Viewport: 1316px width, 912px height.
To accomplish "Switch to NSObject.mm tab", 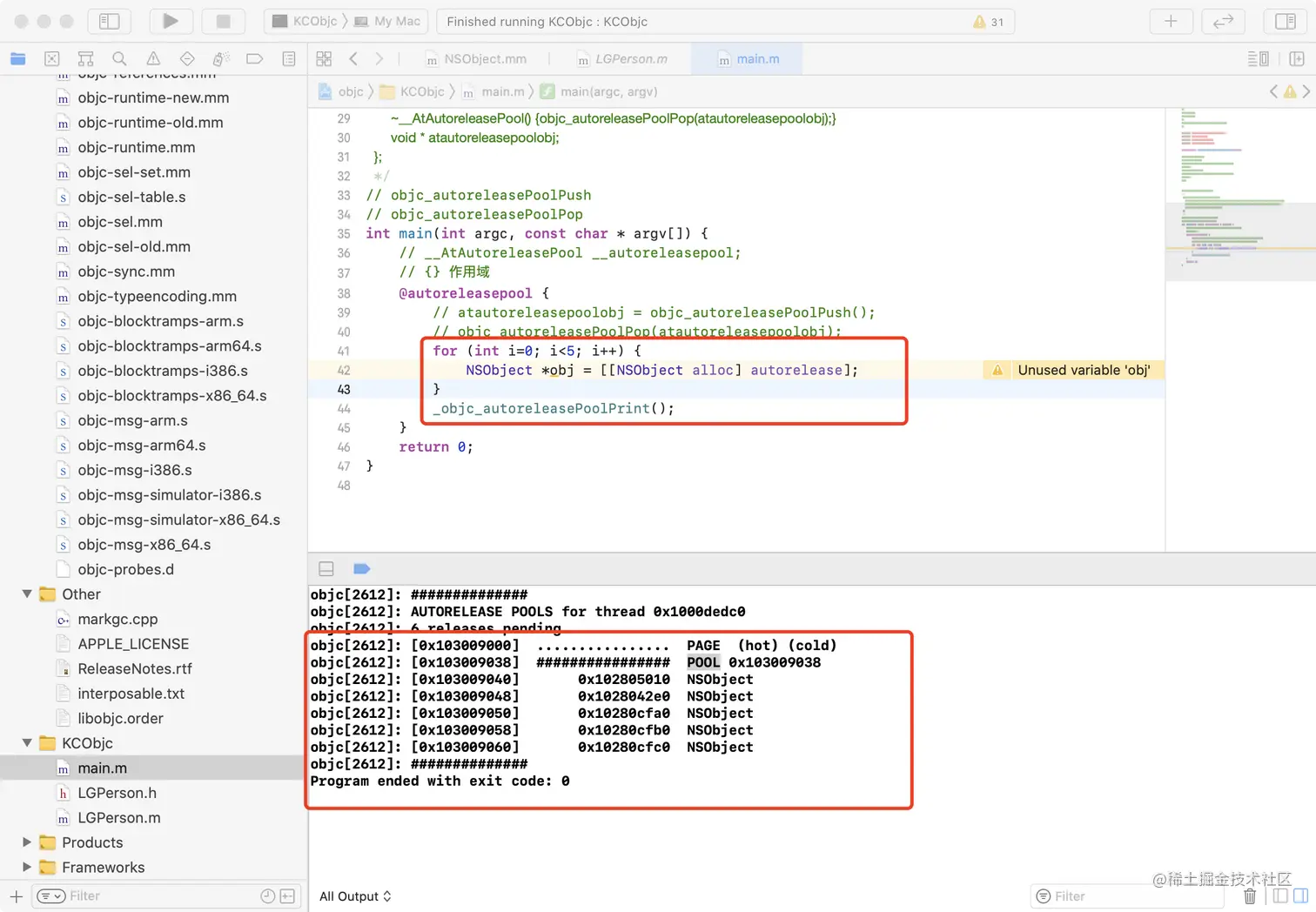I will coord(476,59).
